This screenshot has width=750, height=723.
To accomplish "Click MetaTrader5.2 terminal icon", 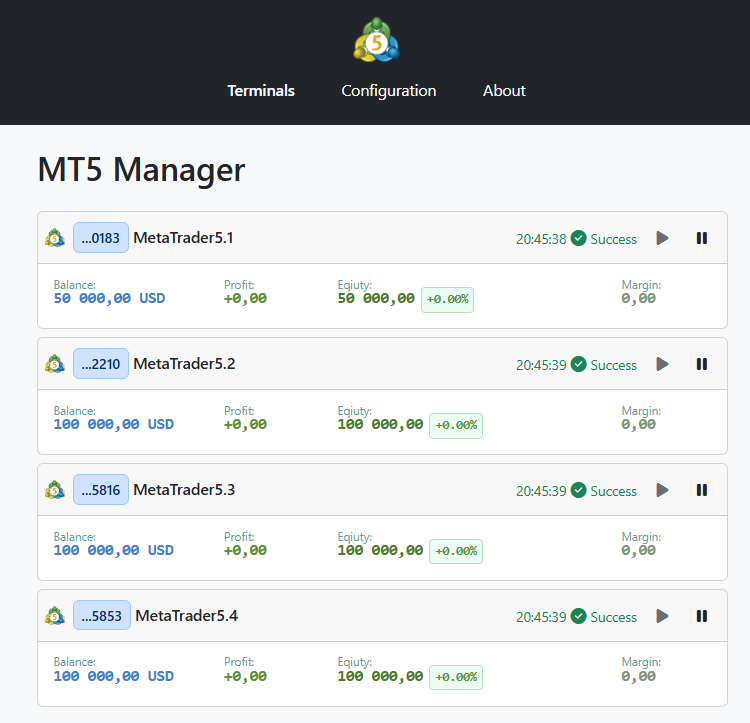I will coord(55,364).
